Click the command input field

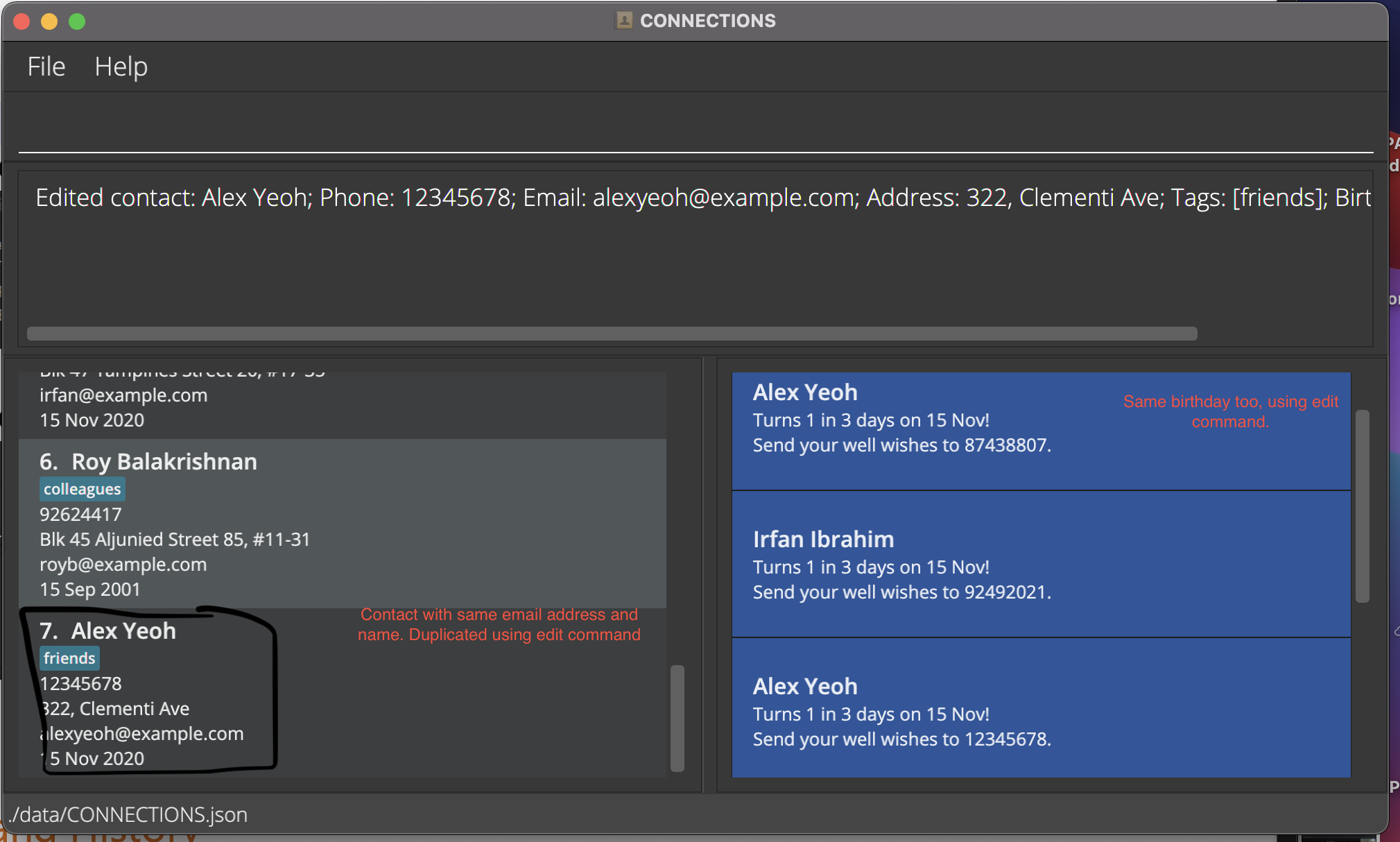click(693, 128)
